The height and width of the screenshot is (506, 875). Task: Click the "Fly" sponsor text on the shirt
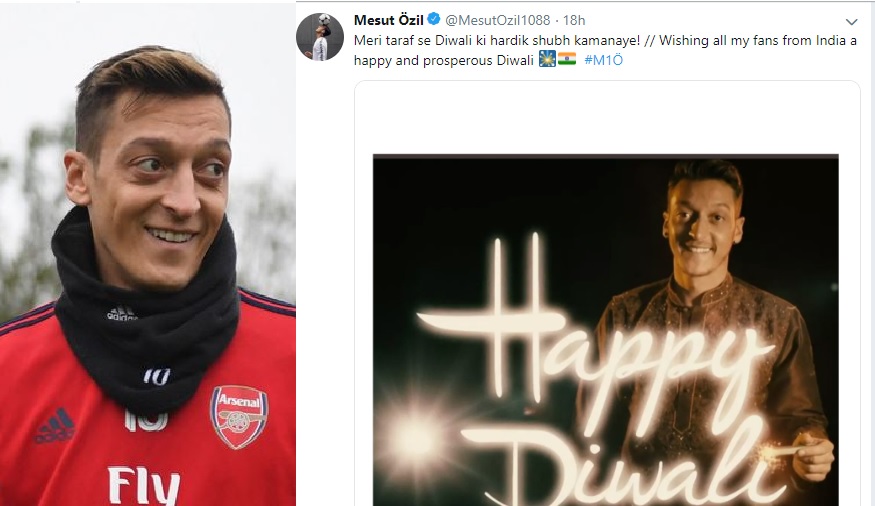(x=143, y=486)
